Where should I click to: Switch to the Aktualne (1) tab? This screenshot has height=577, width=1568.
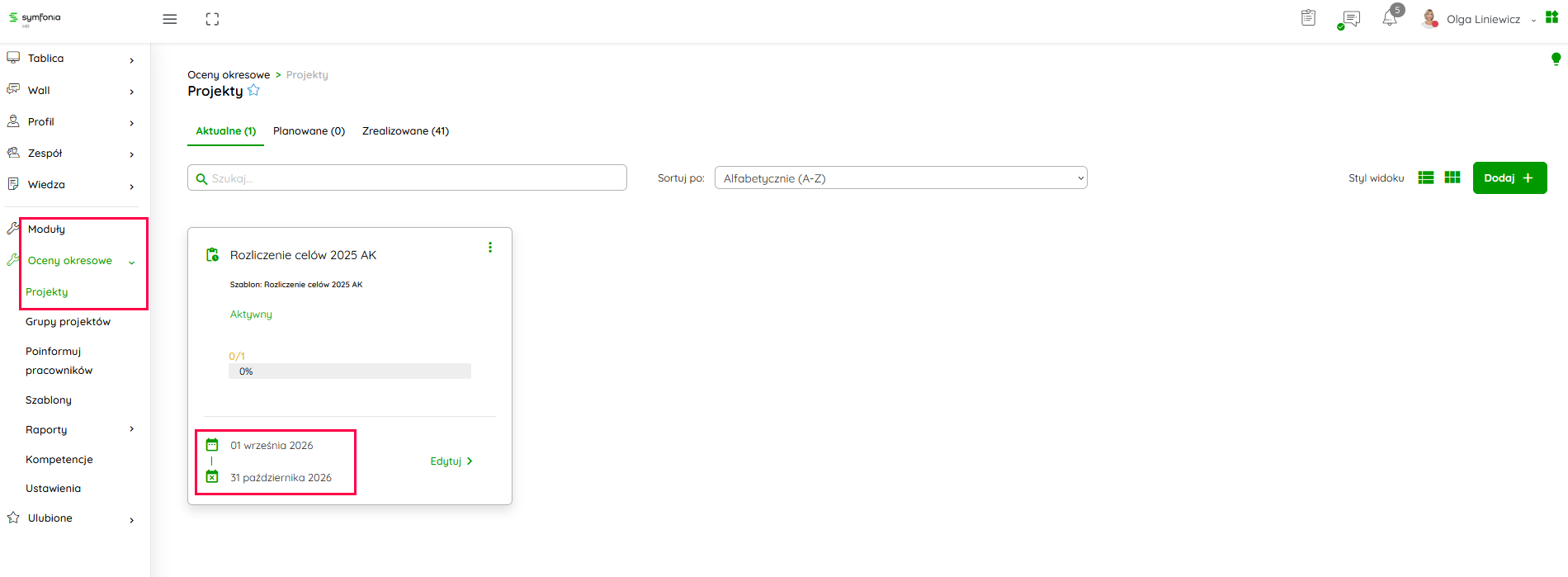(225, 130)
